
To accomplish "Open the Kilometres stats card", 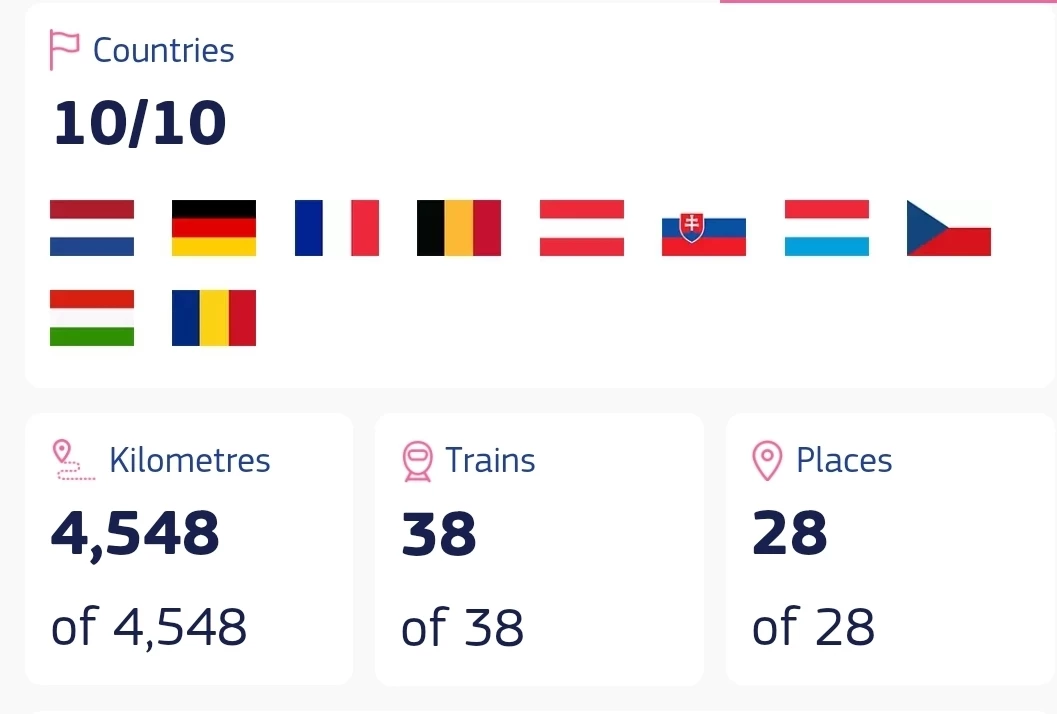I will [189, 549].
